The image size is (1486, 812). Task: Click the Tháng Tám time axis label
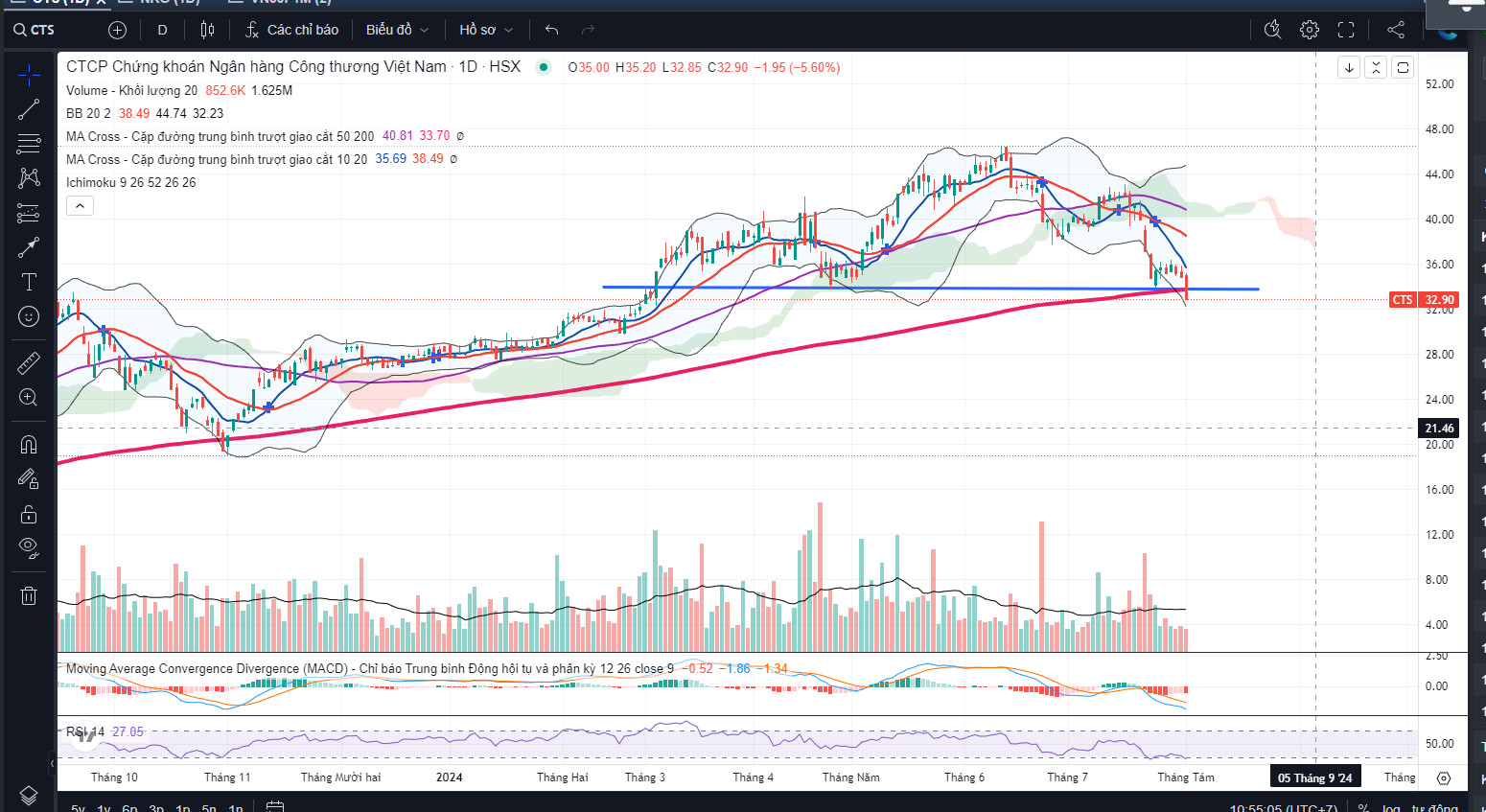(x=1186, y=777)
